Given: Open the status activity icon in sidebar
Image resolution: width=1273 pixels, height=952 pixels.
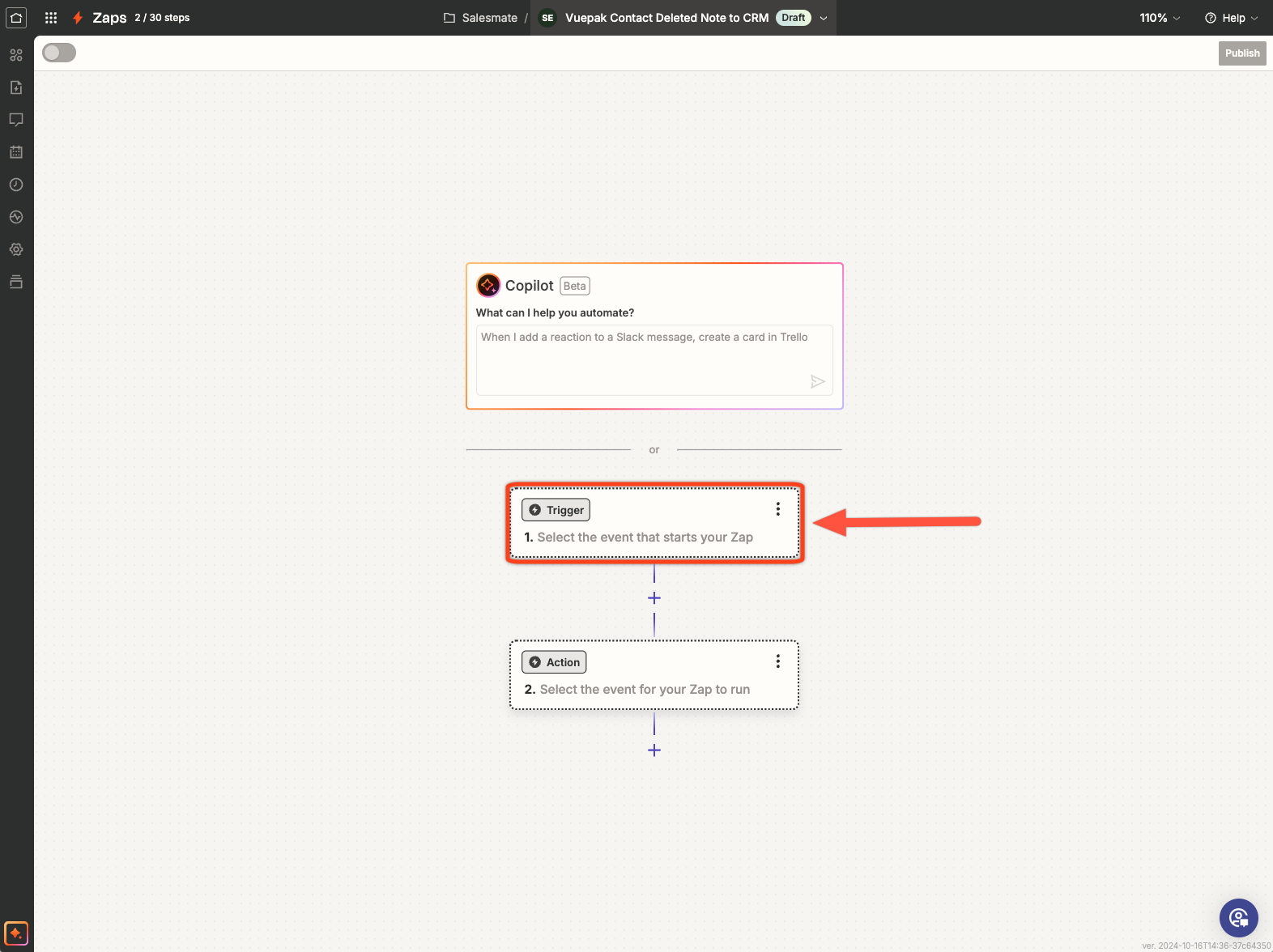Looking at the screenshot, I should pyautogui.click(x=16, y=217).
